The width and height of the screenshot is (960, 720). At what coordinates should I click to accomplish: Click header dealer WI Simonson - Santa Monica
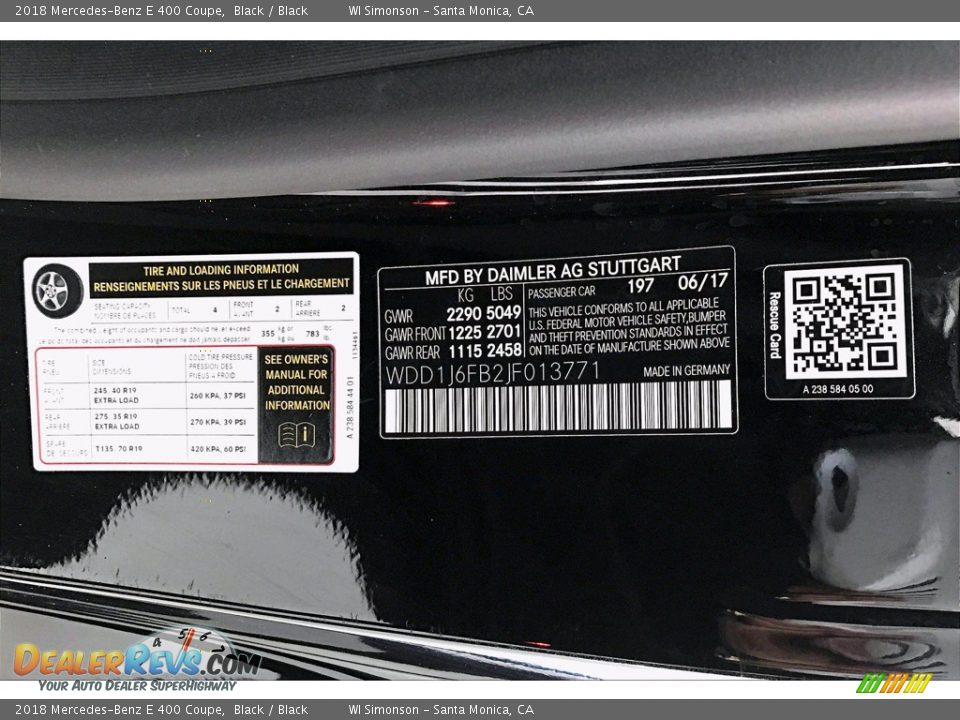coord(441,10)
